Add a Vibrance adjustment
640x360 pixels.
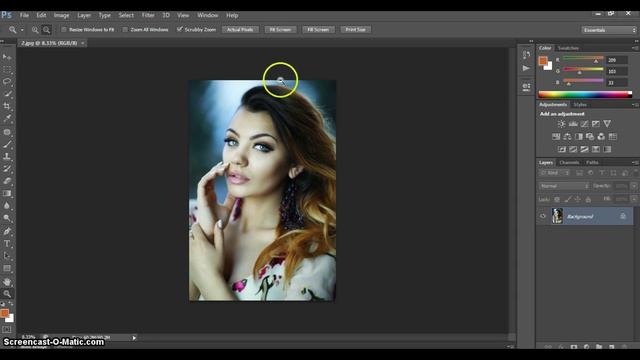pyautogui.click(x=607, y=124)
